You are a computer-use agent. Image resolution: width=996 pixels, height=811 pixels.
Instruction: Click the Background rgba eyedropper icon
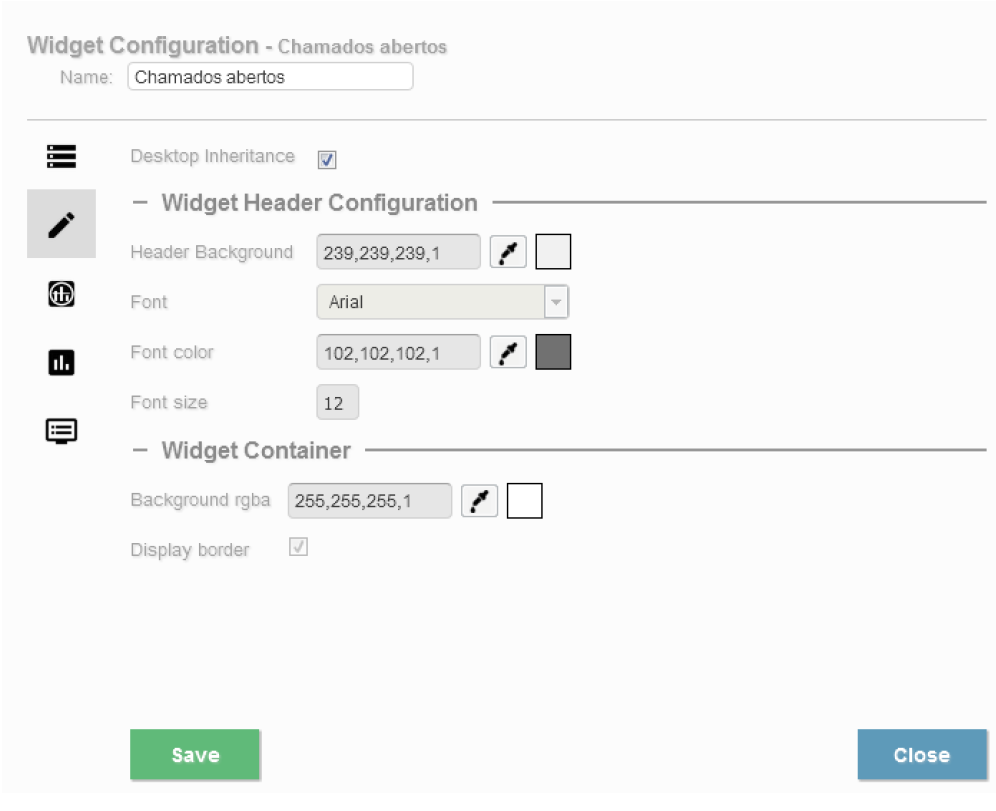click(x=479, y=501)
